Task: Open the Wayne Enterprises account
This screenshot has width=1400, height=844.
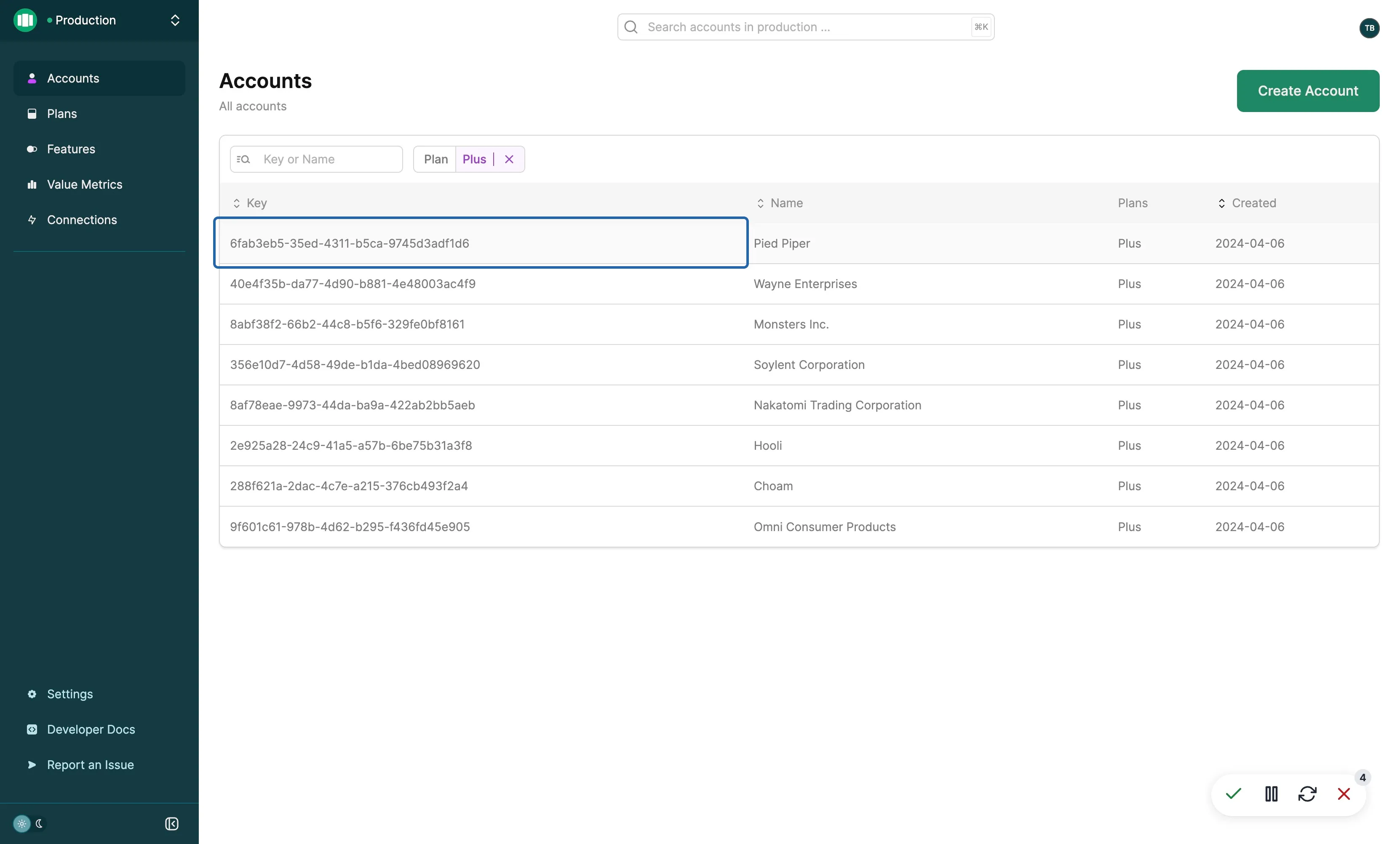Action: 799,283
